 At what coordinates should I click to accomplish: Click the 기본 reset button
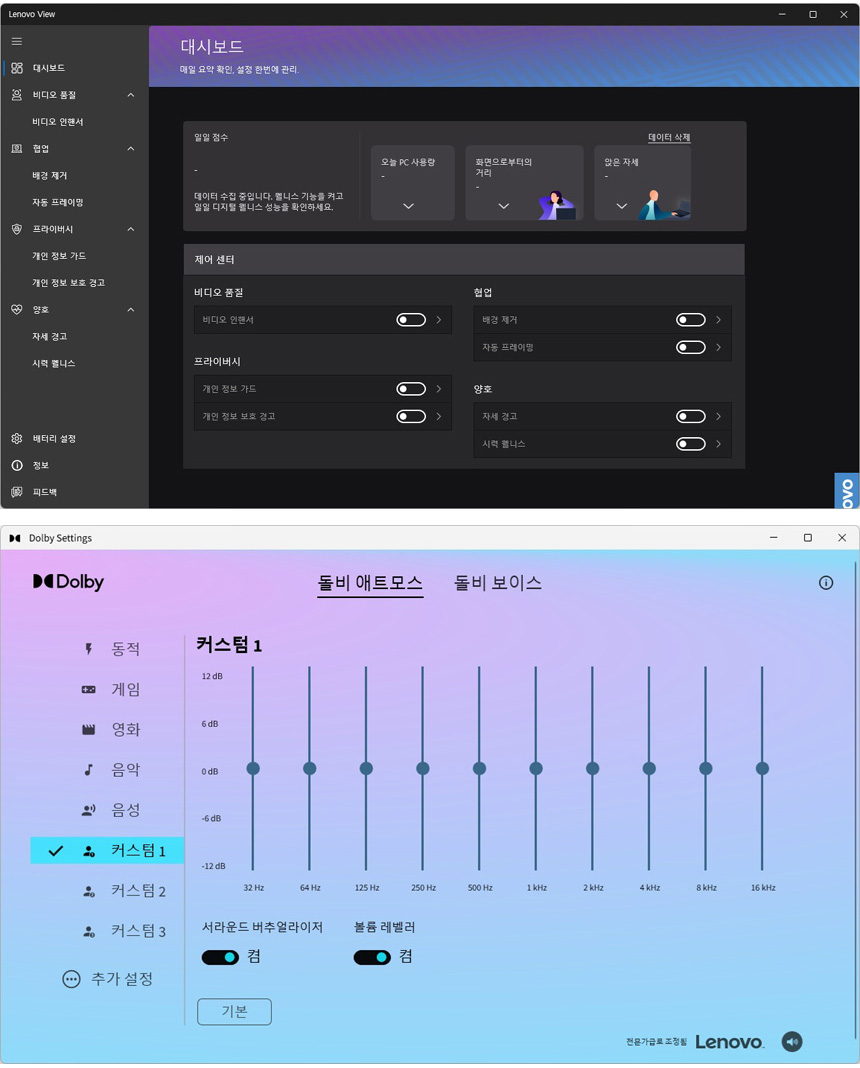pos(234,1011)
